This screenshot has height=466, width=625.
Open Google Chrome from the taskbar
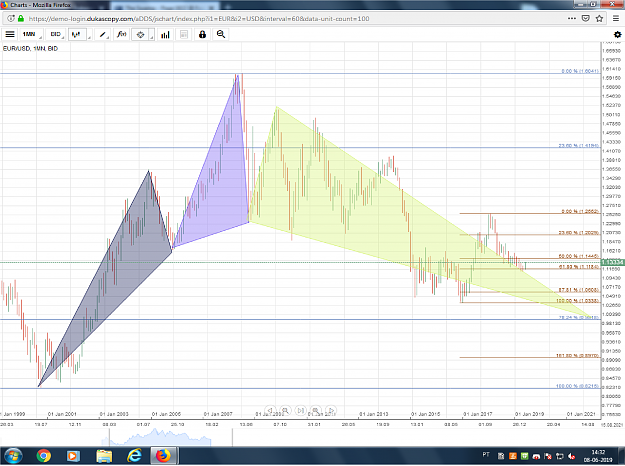43,456
